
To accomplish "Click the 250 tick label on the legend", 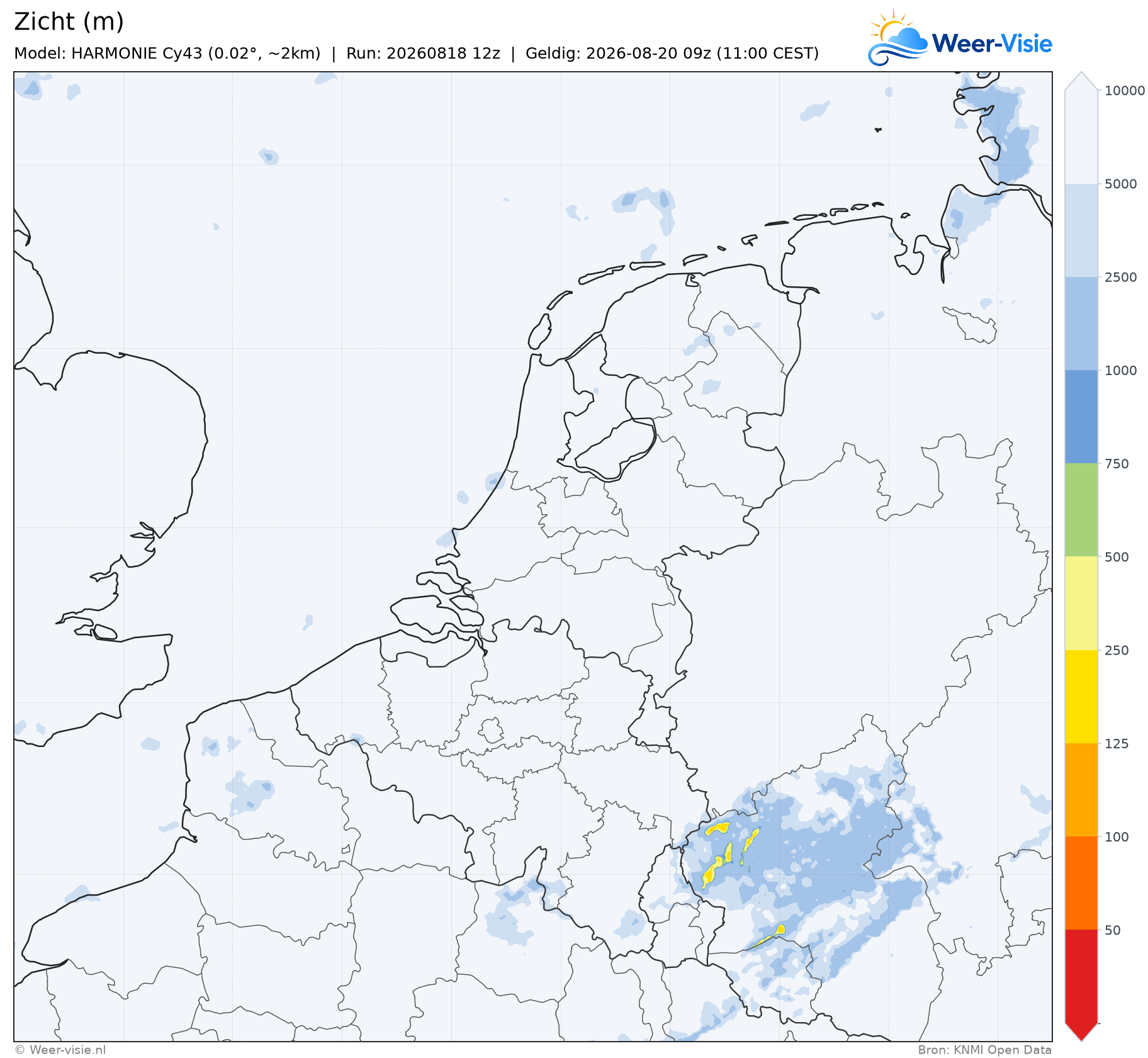I will pos(1117,650).
